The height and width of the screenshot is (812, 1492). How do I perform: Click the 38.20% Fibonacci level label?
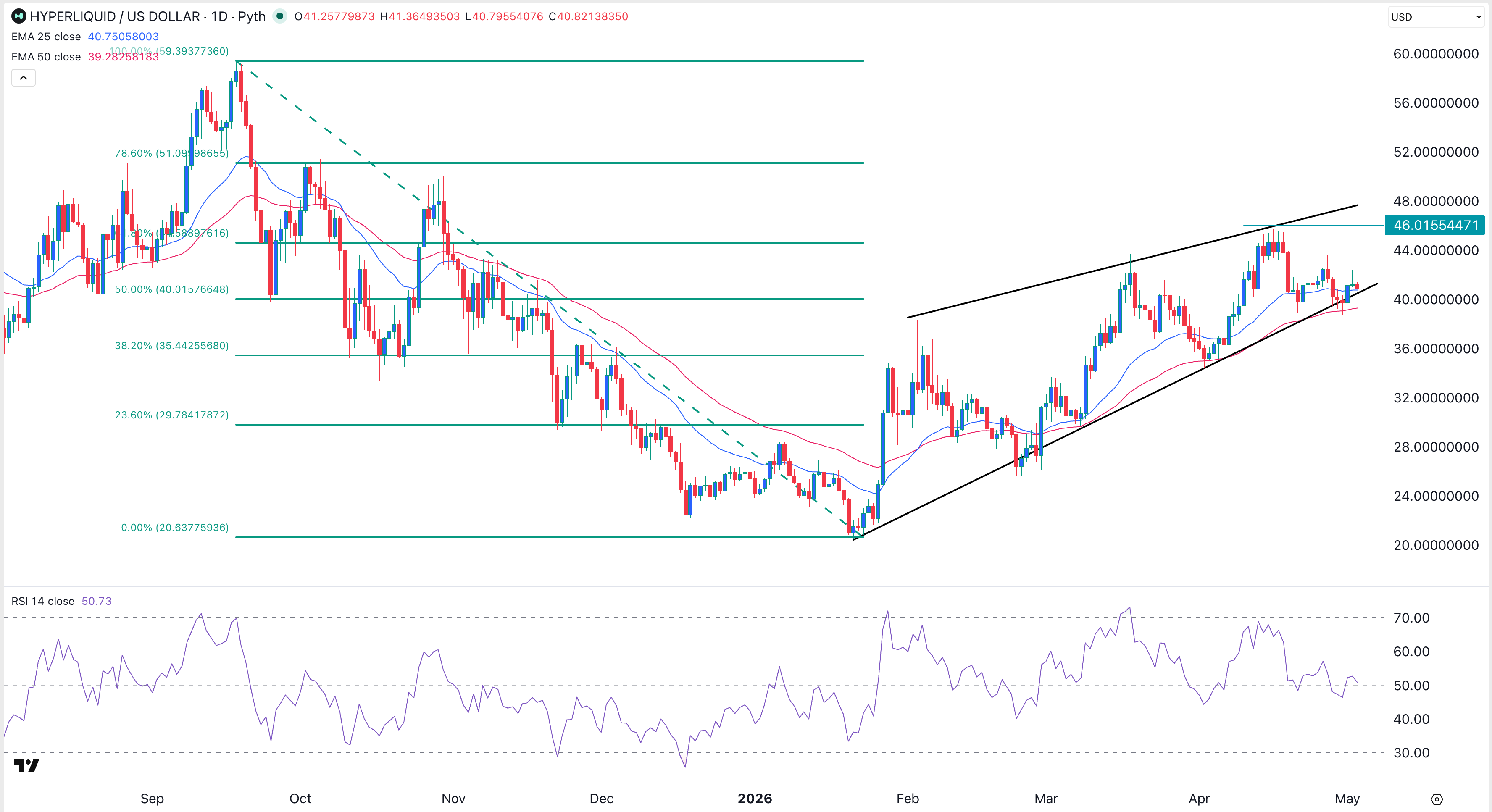(x=171, y=346)
